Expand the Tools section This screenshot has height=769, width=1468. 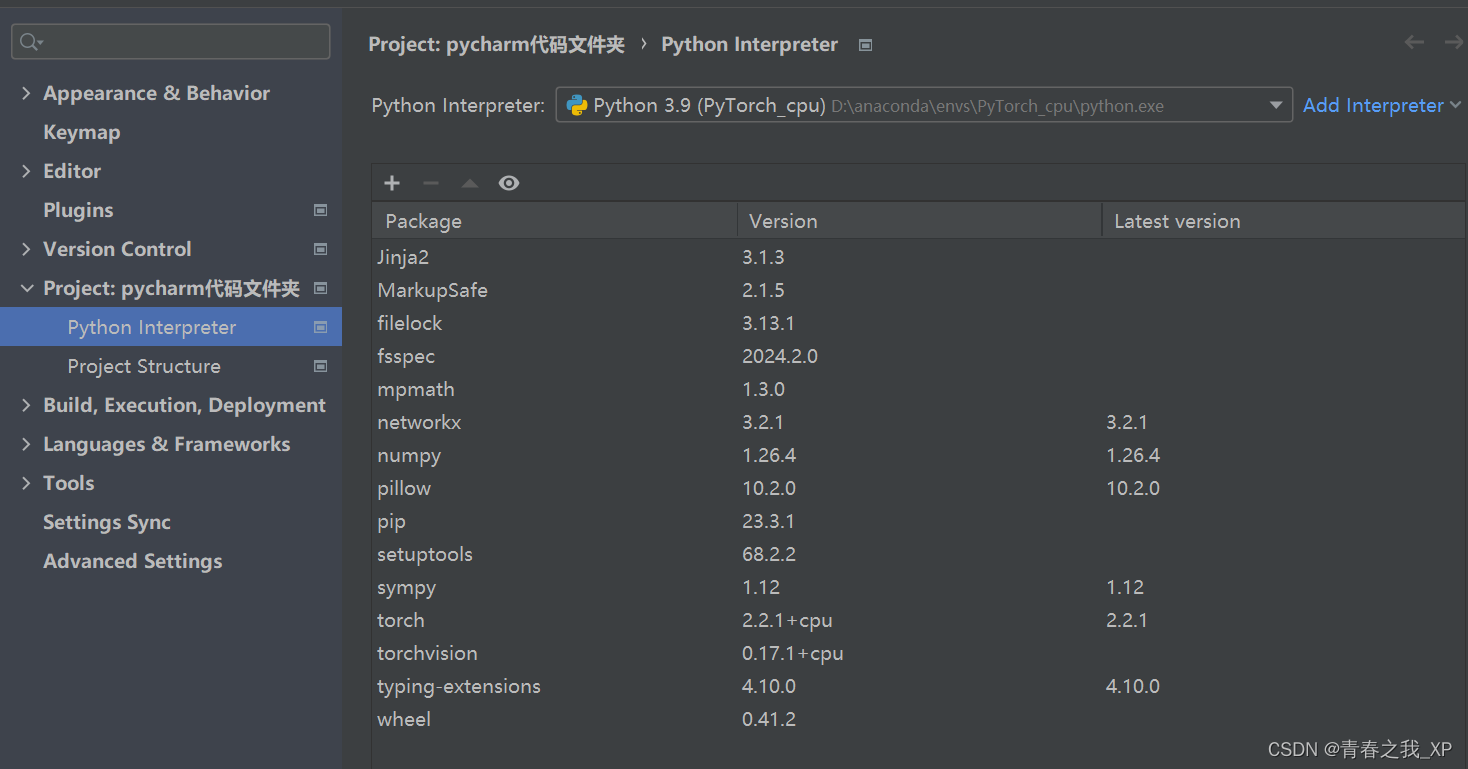26,483
